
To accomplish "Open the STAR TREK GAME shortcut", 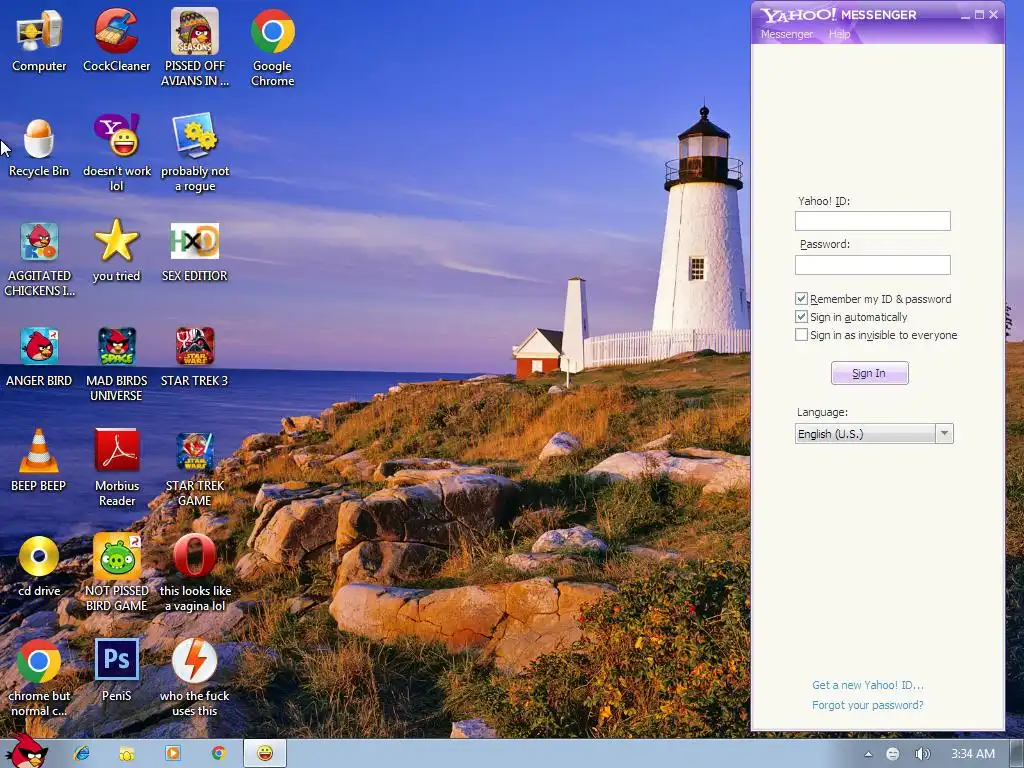I will click(x=195, y=469).
